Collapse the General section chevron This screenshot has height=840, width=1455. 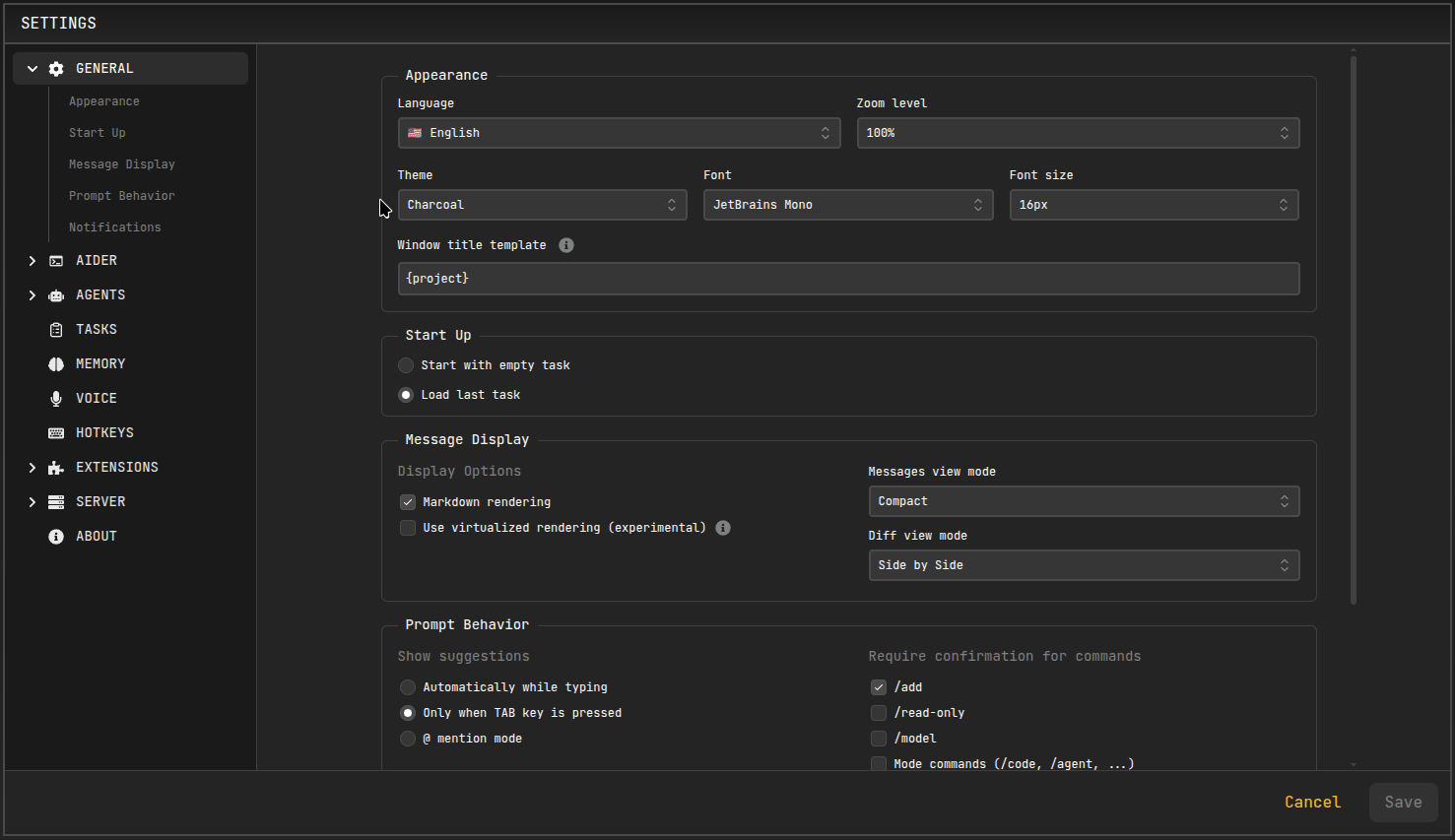[33, 69]
